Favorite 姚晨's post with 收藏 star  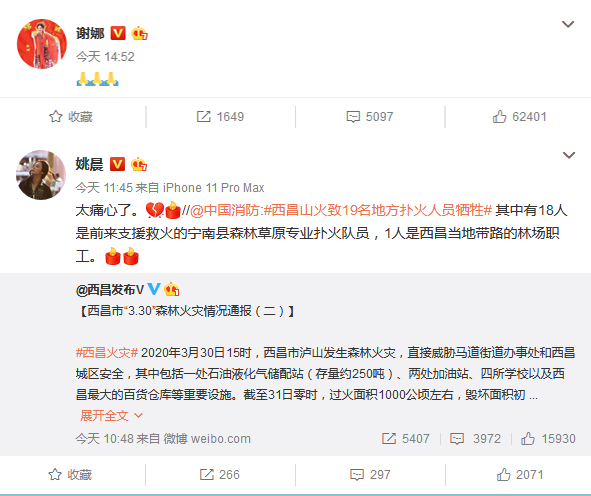pyautogui.click(x=70, y=475)
